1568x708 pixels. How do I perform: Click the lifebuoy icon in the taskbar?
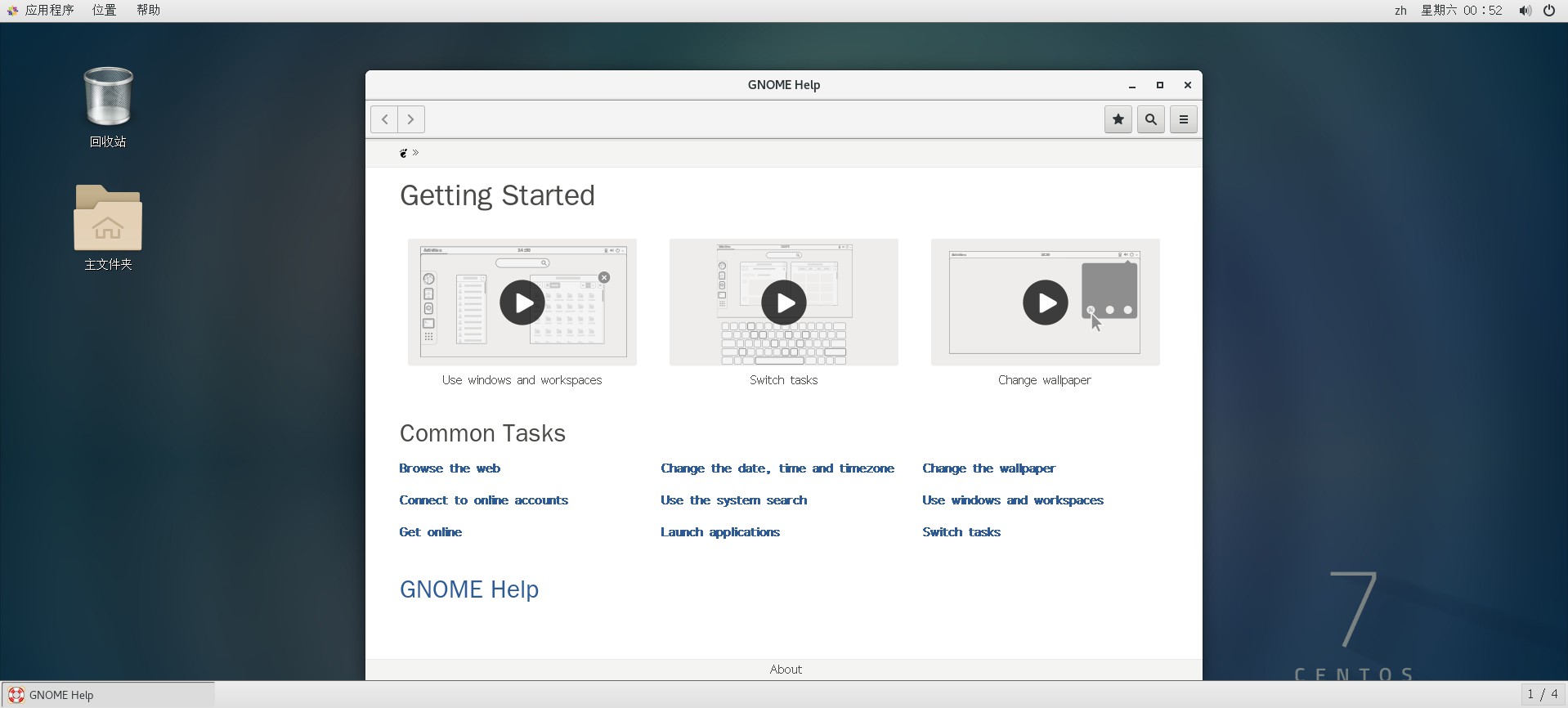(16, 695)
